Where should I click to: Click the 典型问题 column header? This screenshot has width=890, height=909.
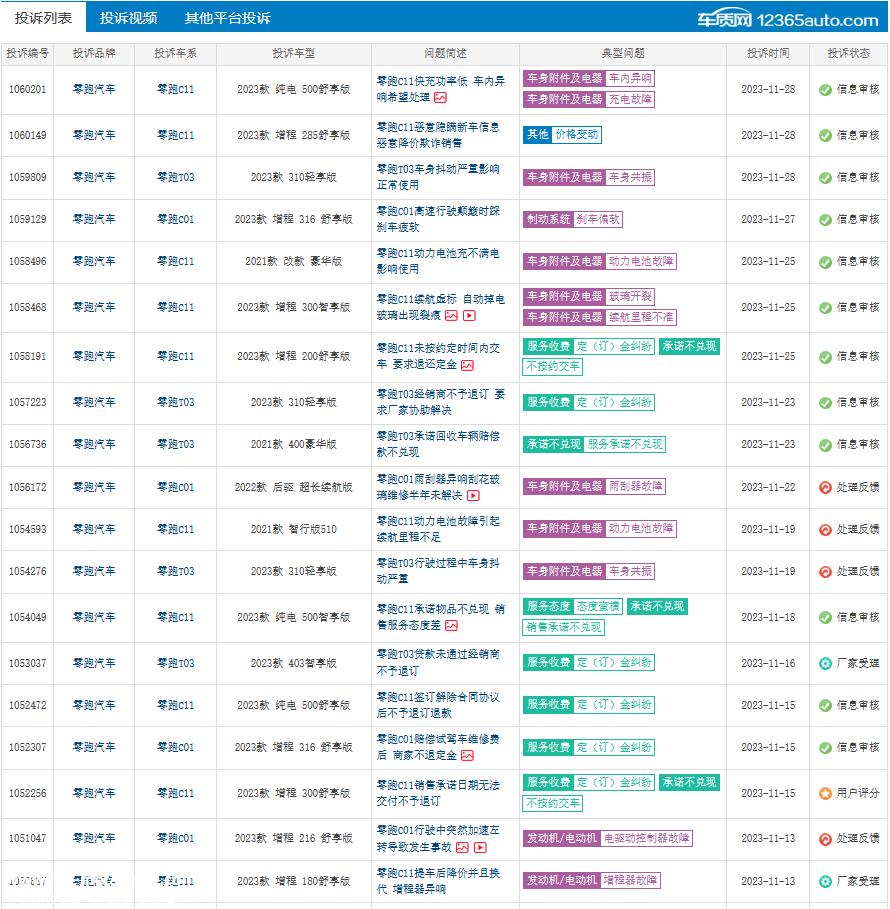pyautogui.click(x=623, y=53)
